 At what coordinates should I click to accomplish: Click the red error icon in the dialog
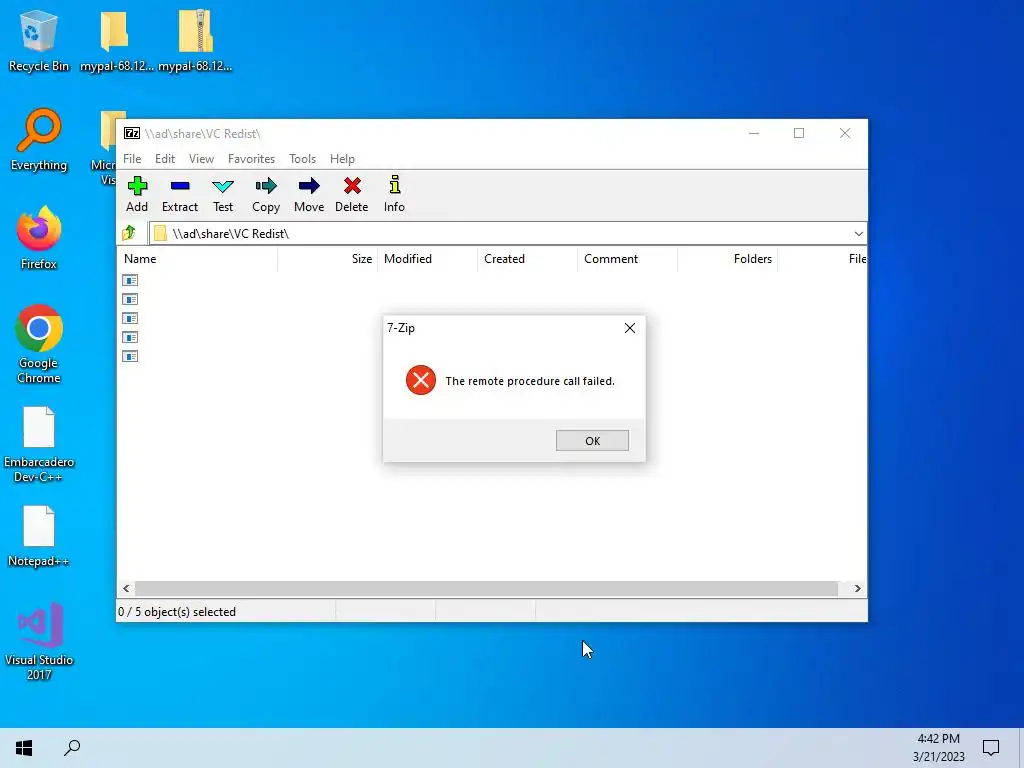[x=421, y=380]
